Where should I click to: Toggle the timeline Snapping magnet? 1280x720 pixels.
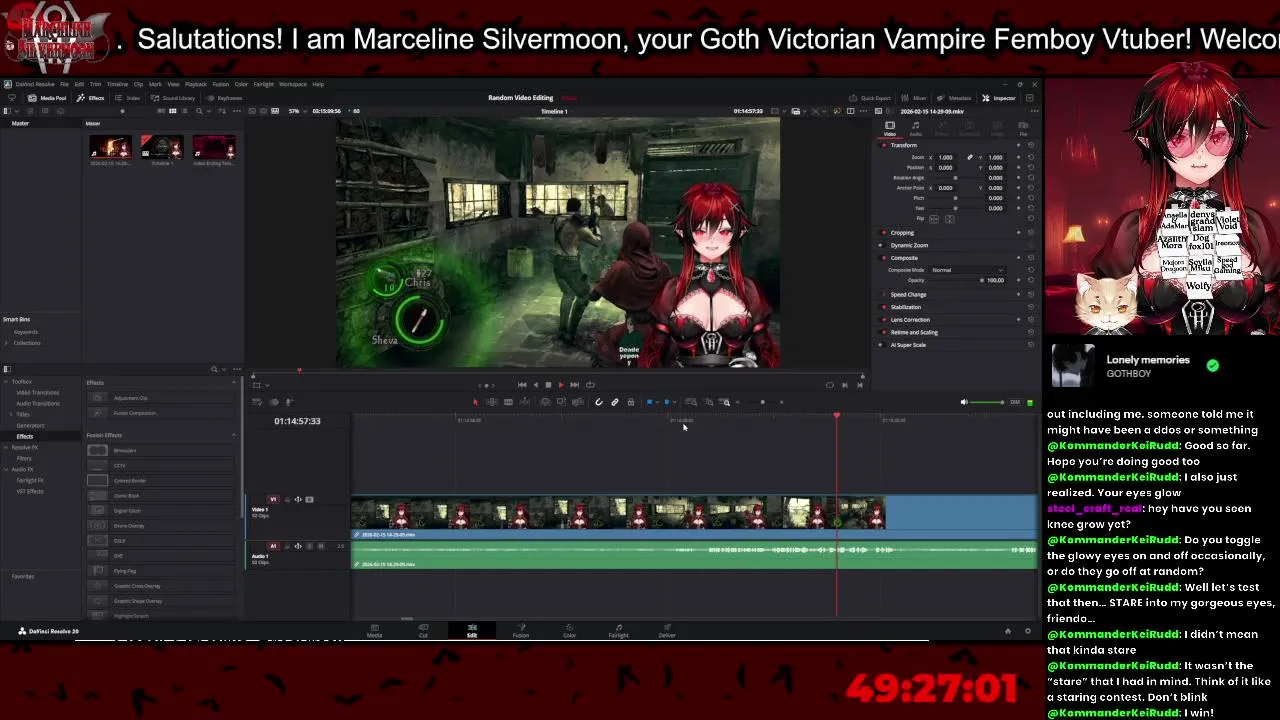599,402
